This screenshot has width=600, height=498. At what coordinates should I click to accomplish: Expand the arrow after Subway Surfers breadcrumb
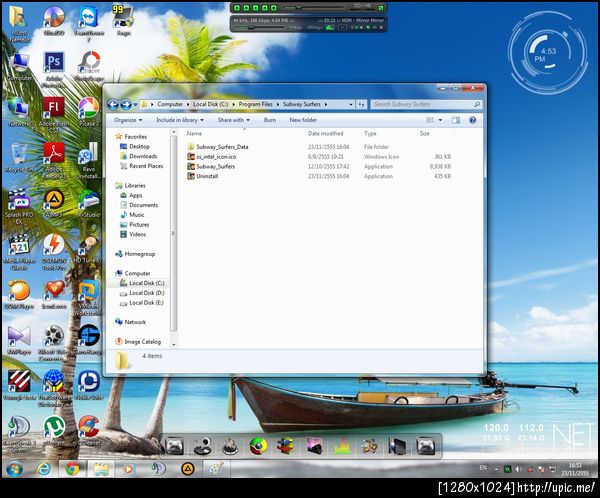[x=326, y=104]
